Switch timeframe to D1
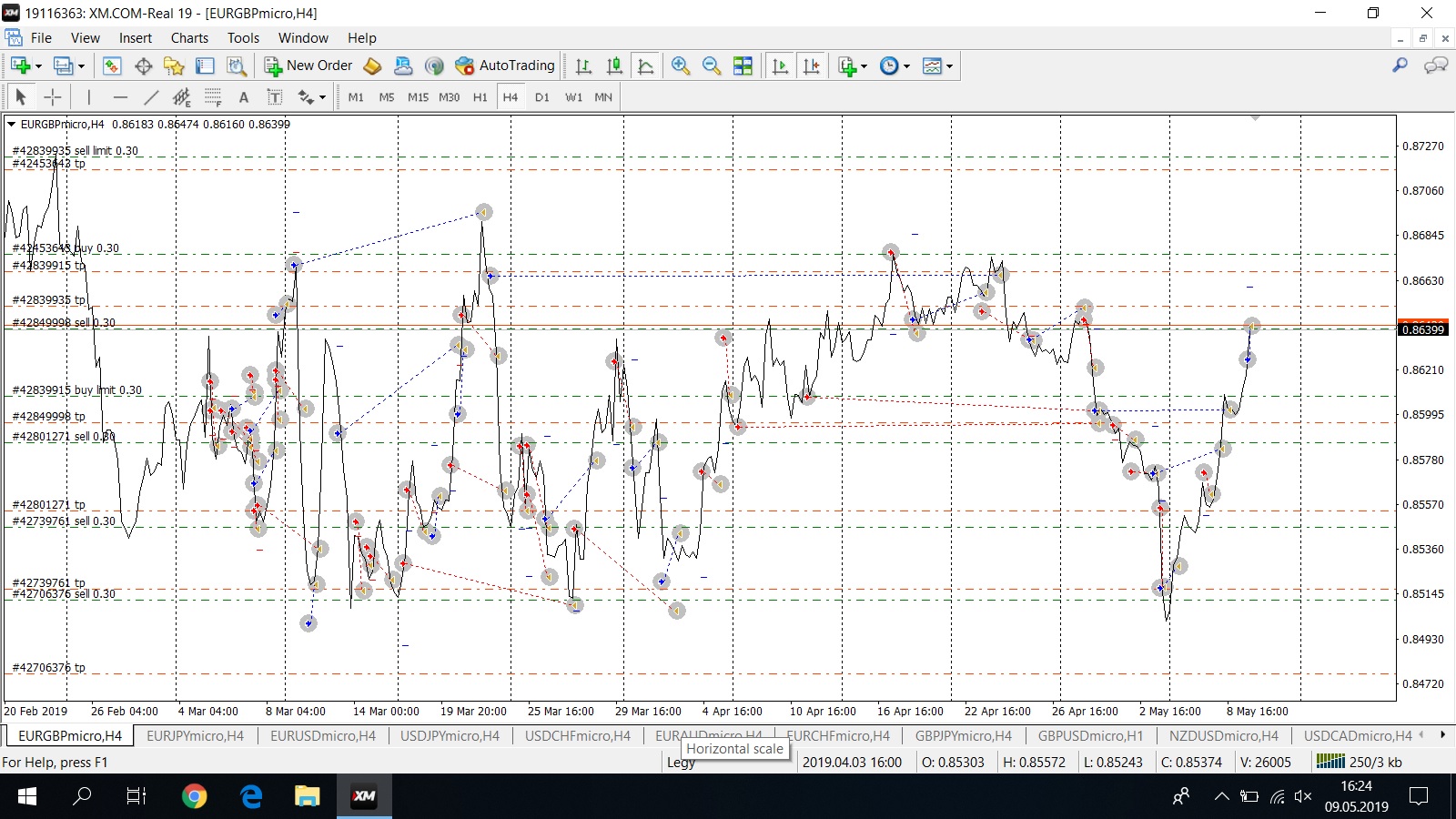The width and height of the screenshot is (1456, 819). click(x=542, y=97)
